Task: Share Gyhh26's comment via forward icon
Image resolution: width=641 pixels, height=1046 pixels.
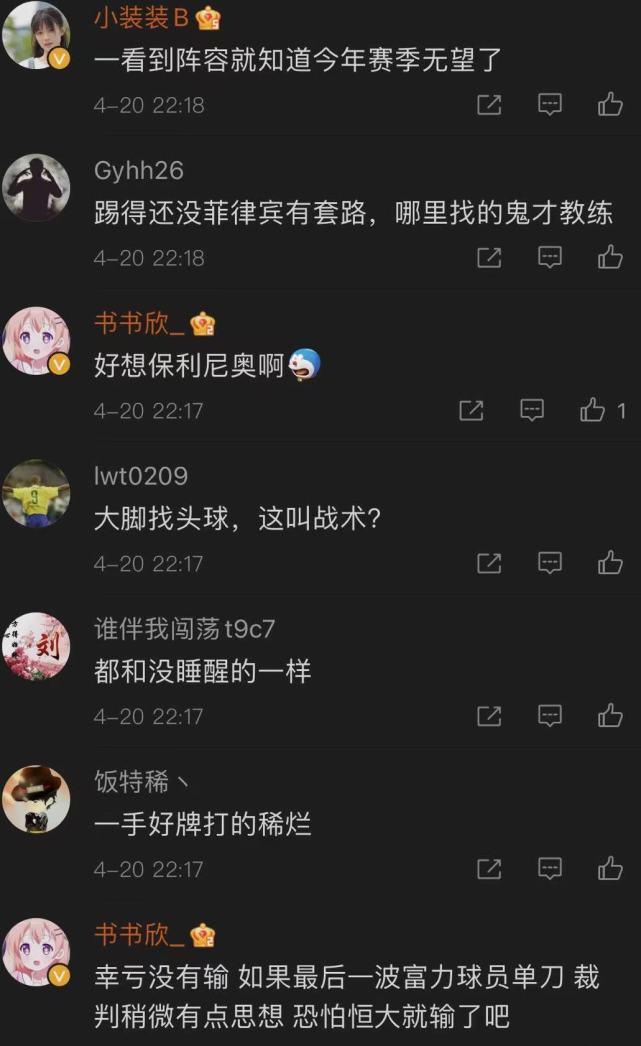Action: click(x=489, y=257)
